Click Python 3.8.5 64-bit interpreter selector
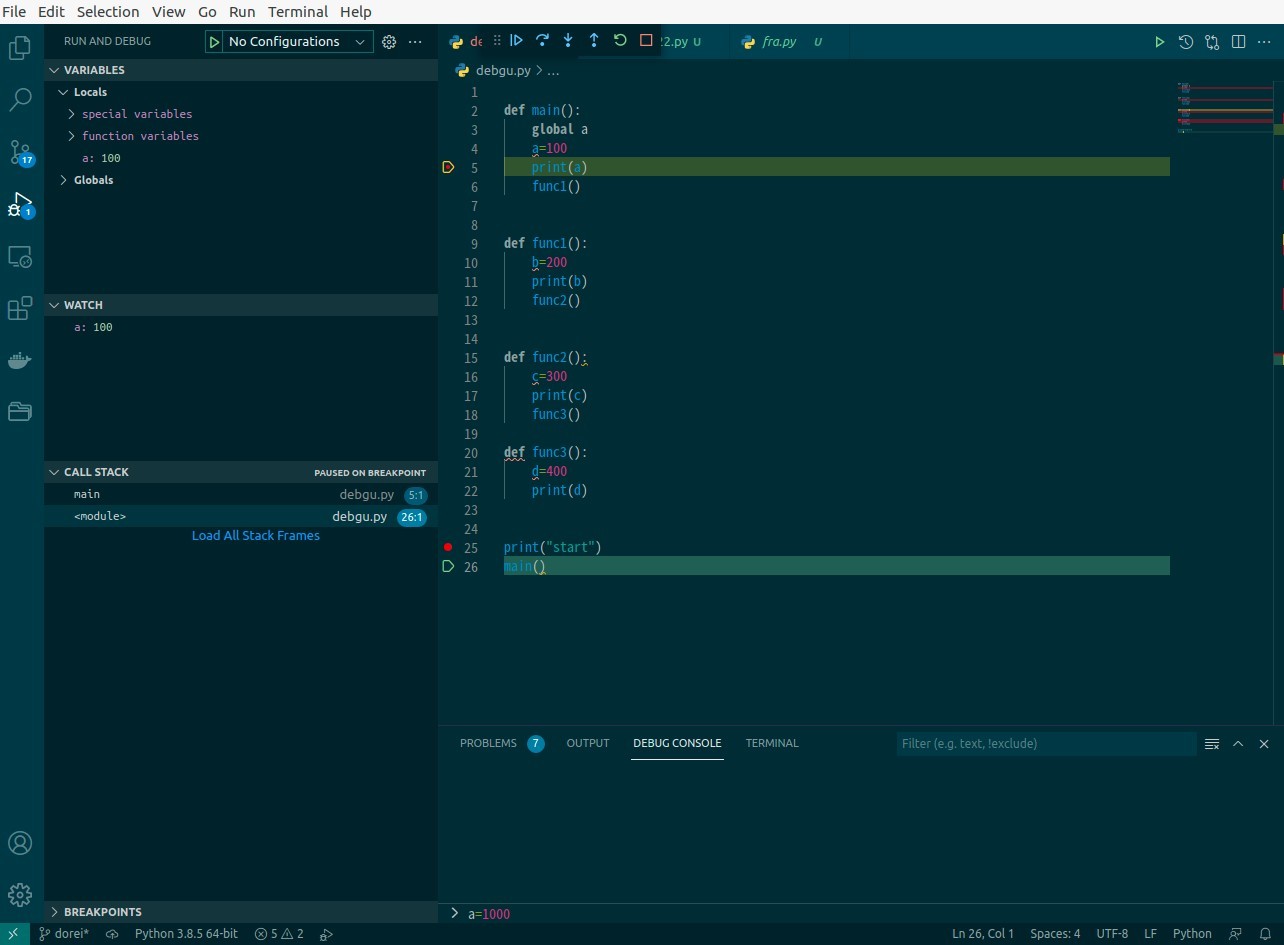 pos(186,934)
